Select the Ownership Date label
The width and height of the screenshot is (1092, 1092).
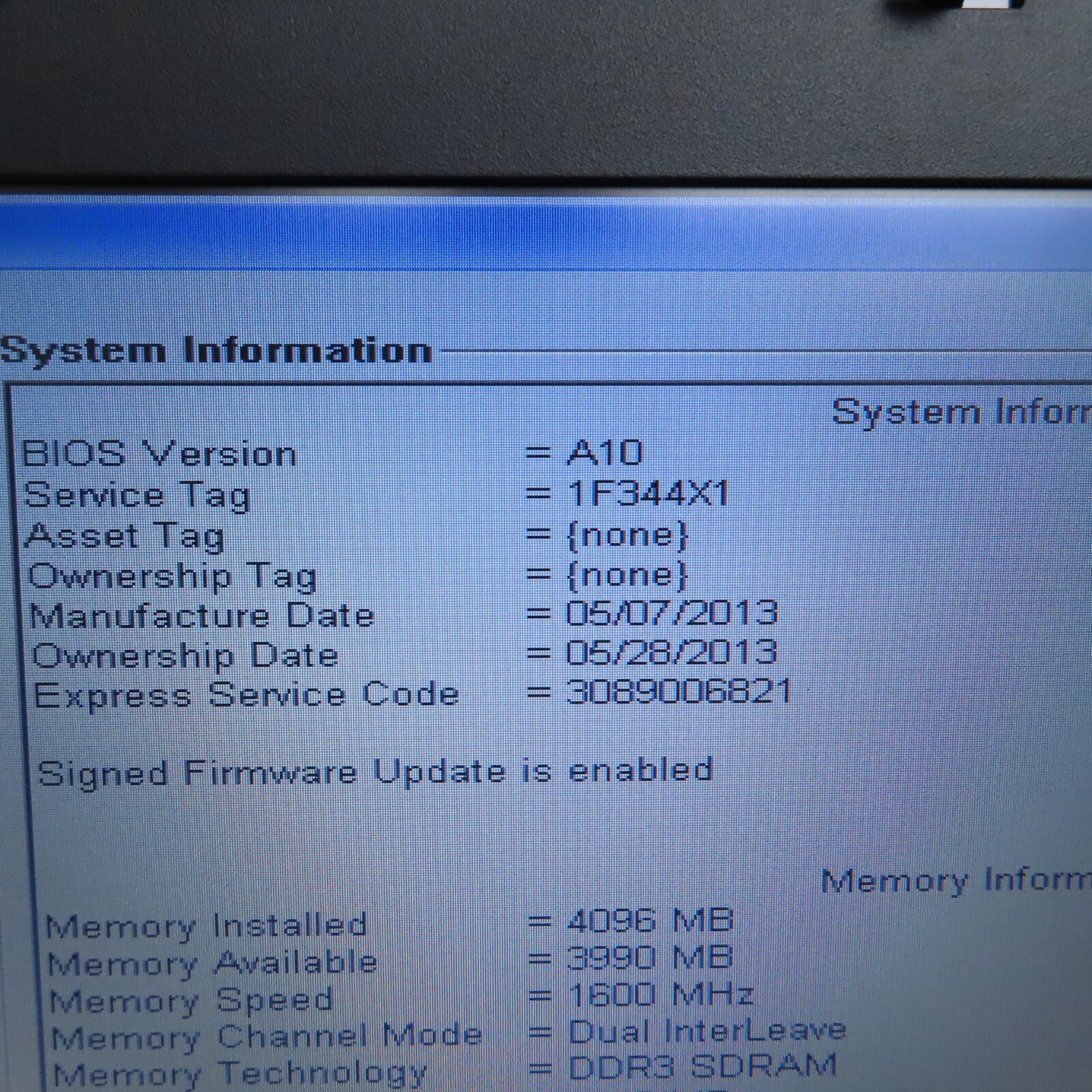click(186, 657)
